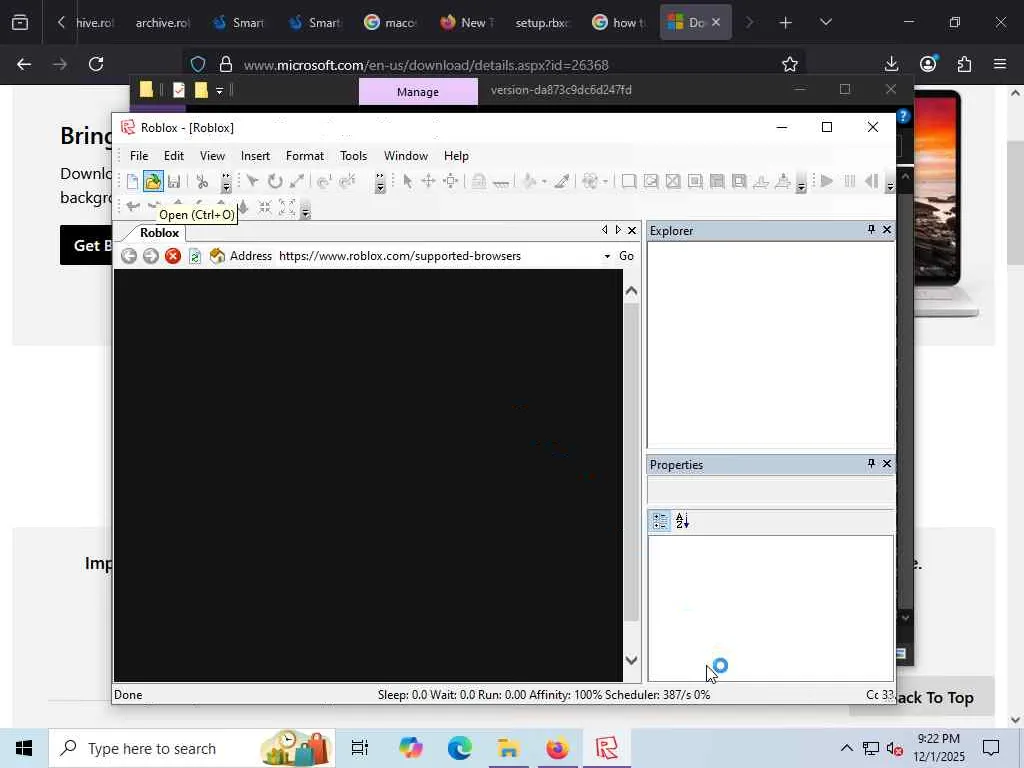This screenshot has height=768, width=1024.
Task: Show hidden system tray icons chevron
Action: pyautogui.click(x=846, y=748)
